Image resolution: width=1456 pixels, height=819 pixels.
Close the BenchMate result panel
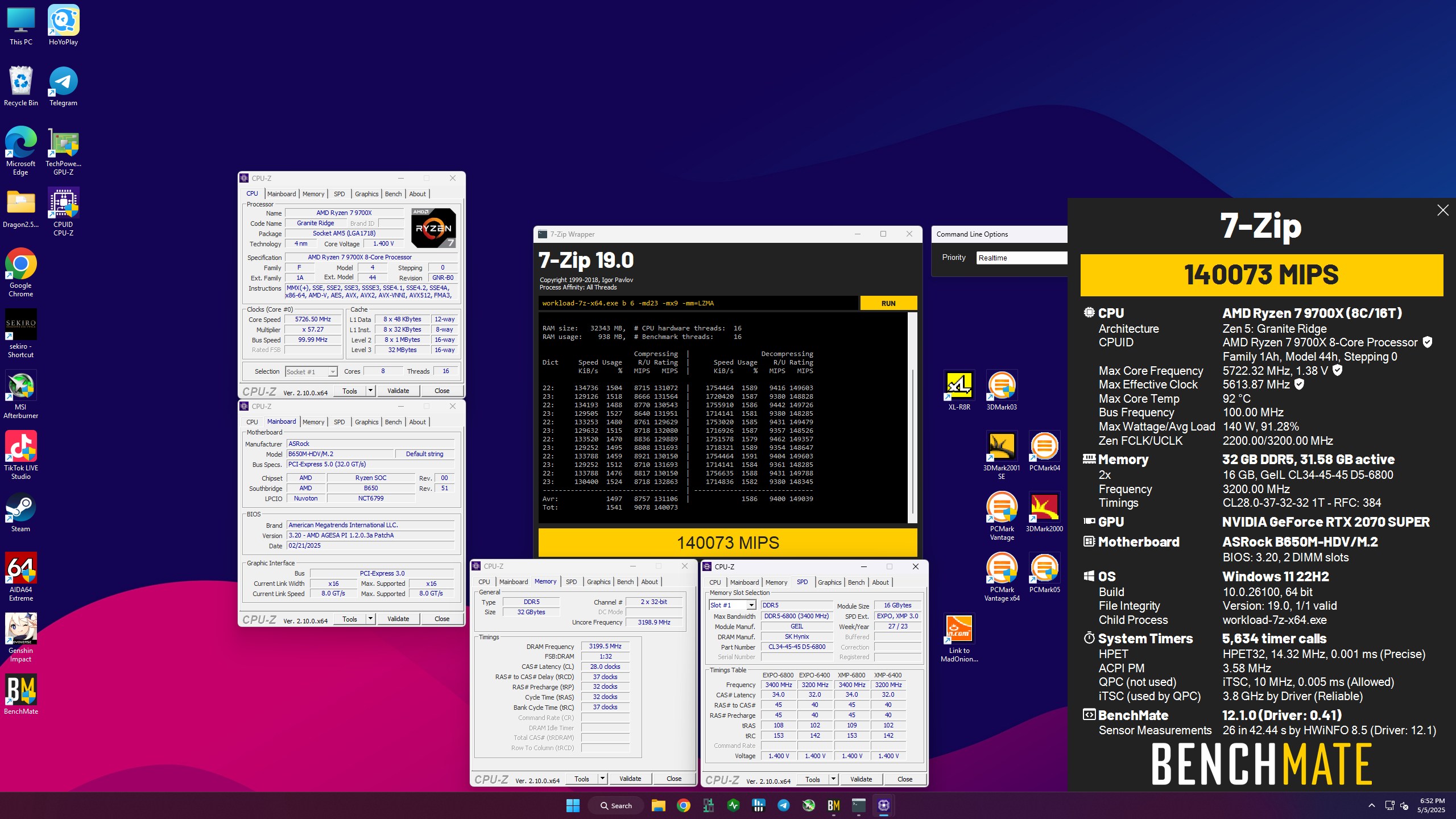click(1443, 210)
